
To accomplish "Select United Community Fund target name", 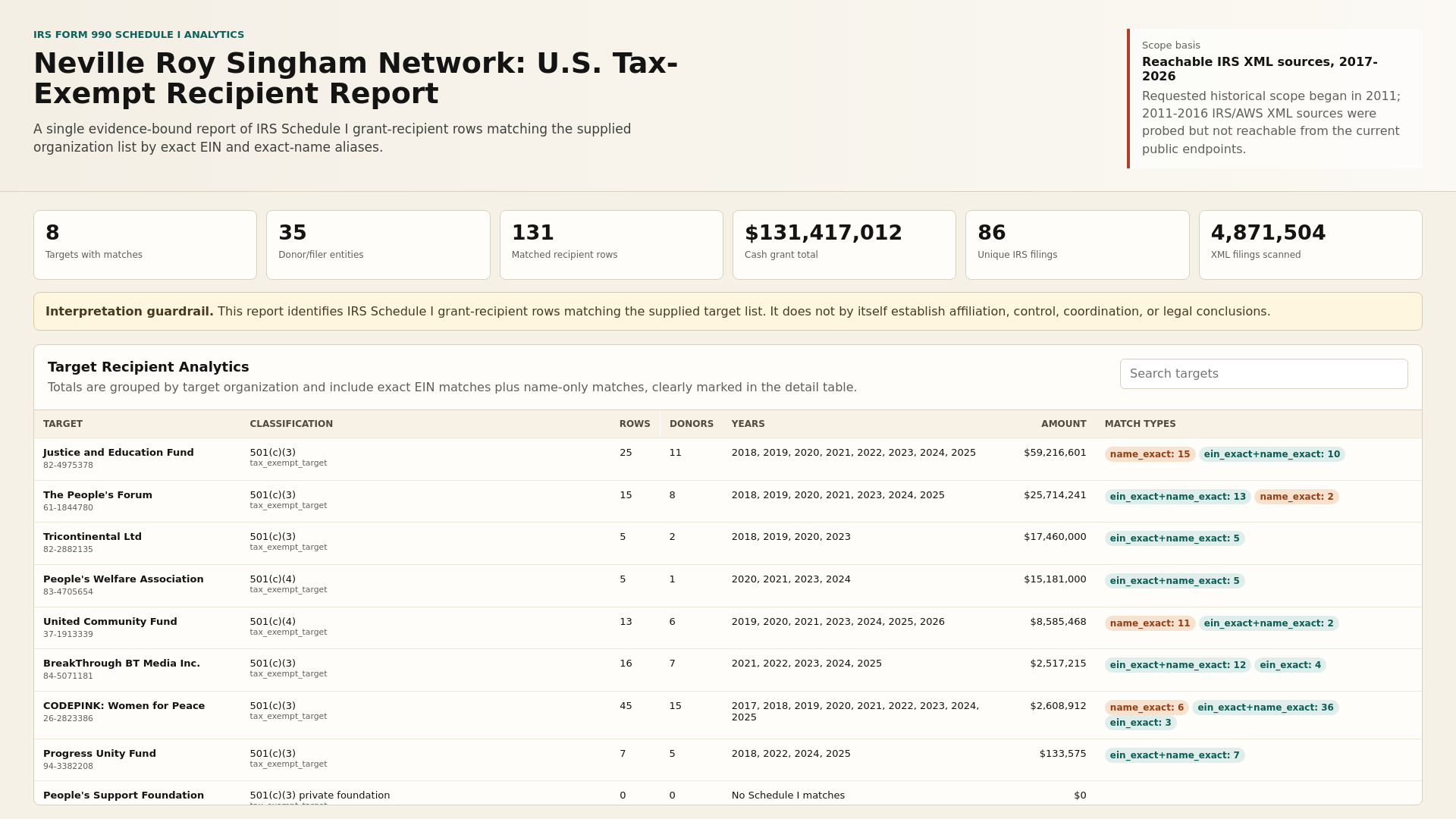I will coord(110,622).
